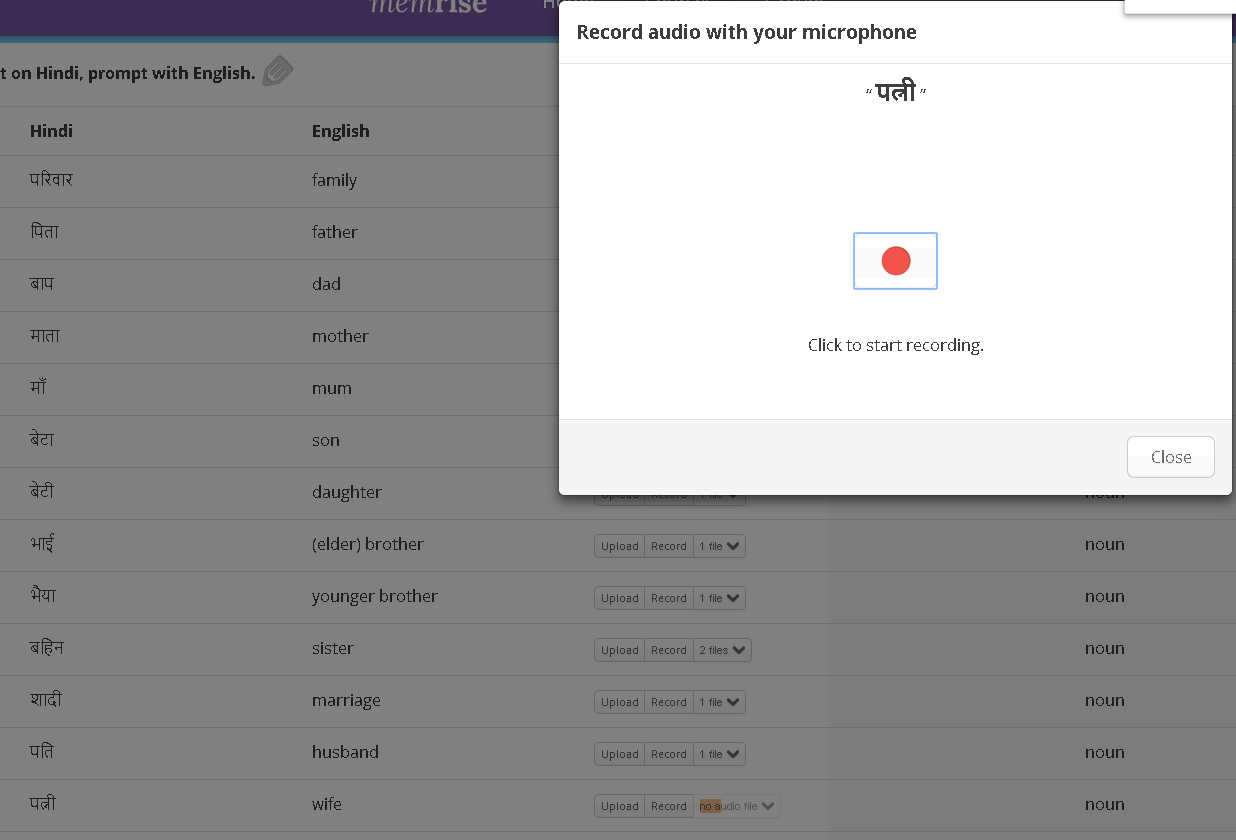Expand the 1 file dropdown for marriage
The width and height of the screenshot is (1236, 840).
tap(720, 702)
